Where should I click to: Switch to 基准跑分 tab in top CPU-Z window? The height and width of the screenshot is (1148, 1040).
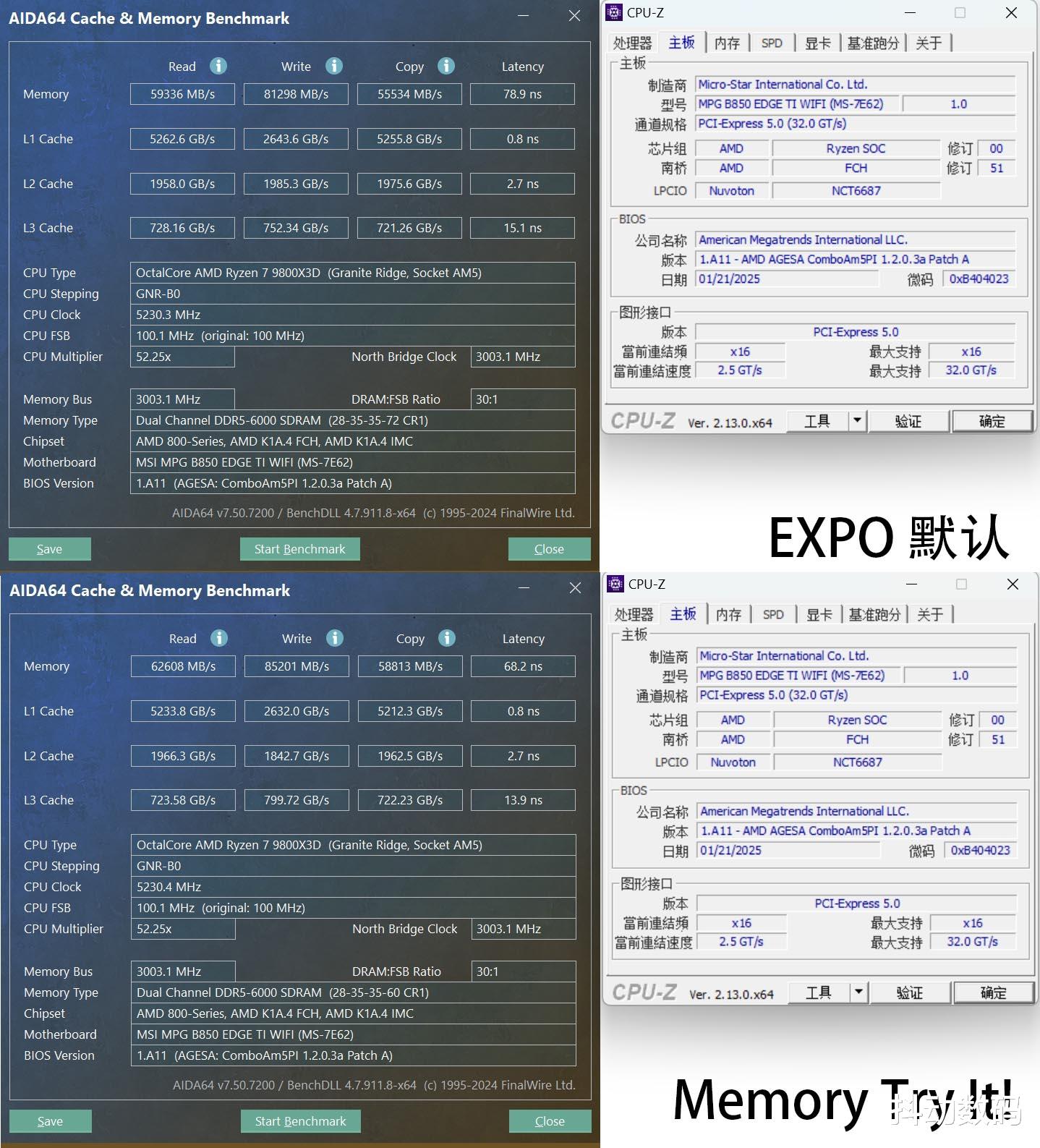coord(873,43)
